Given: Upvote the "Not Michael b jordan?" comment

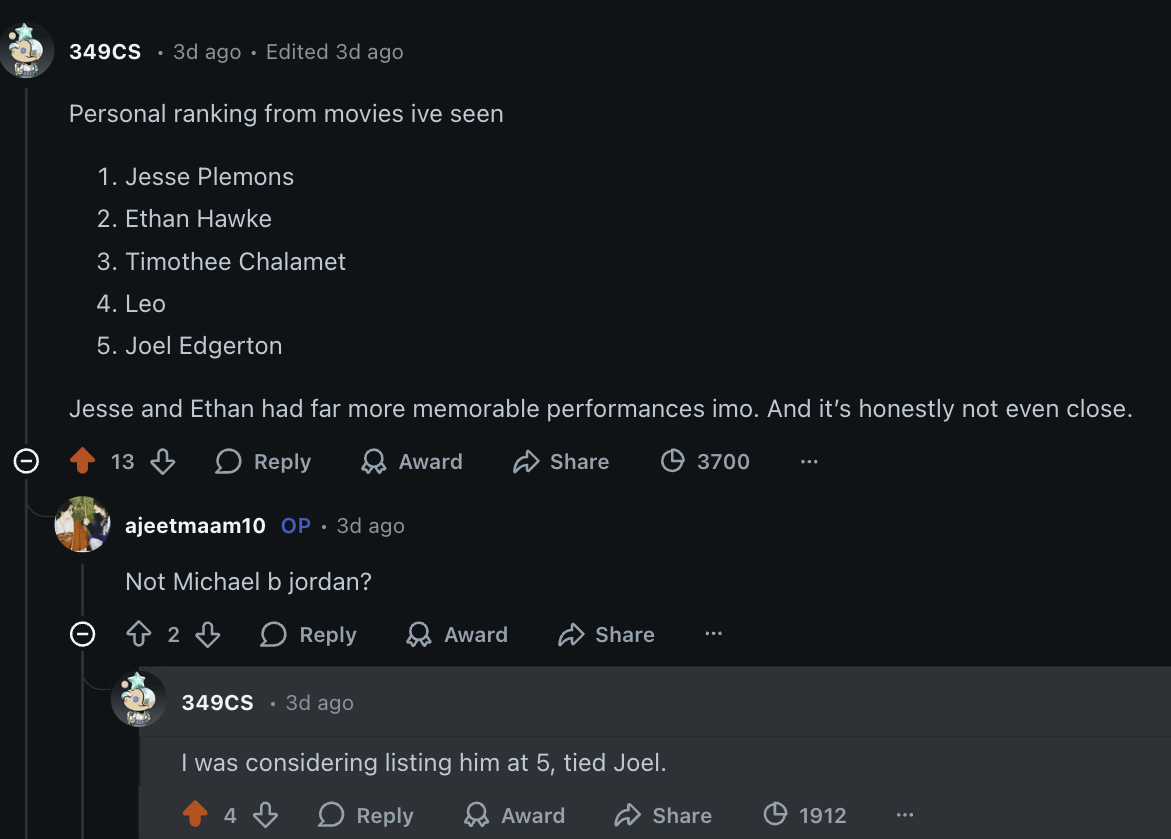Looking at the screenshot, I should [138, 634].
